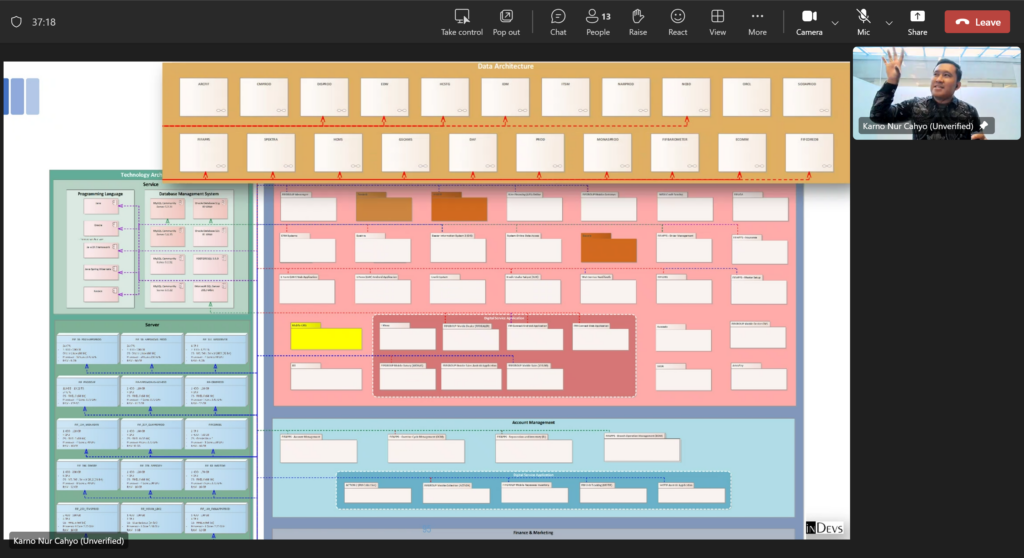Open the More options menu
The width and height of the screenshot is (1024, 558).
(757, 21)
